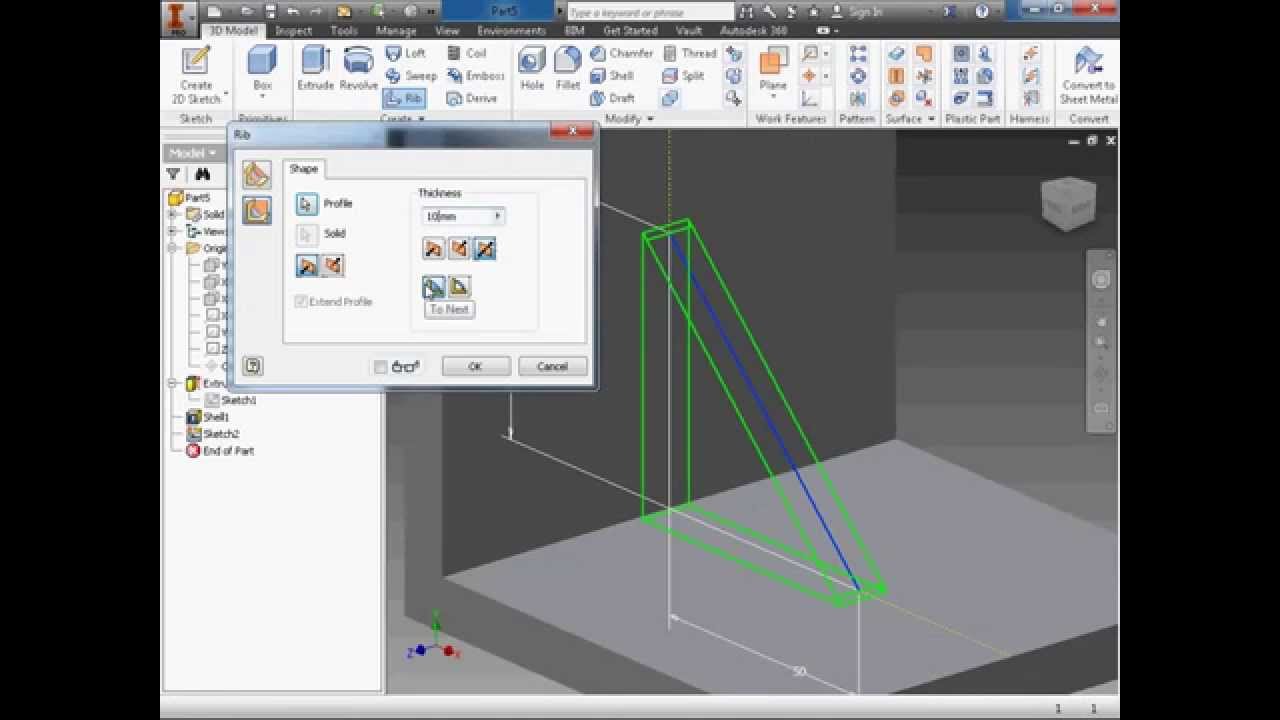
Task: Click the filter icon in Model browser
Action: tap(173, 174)
